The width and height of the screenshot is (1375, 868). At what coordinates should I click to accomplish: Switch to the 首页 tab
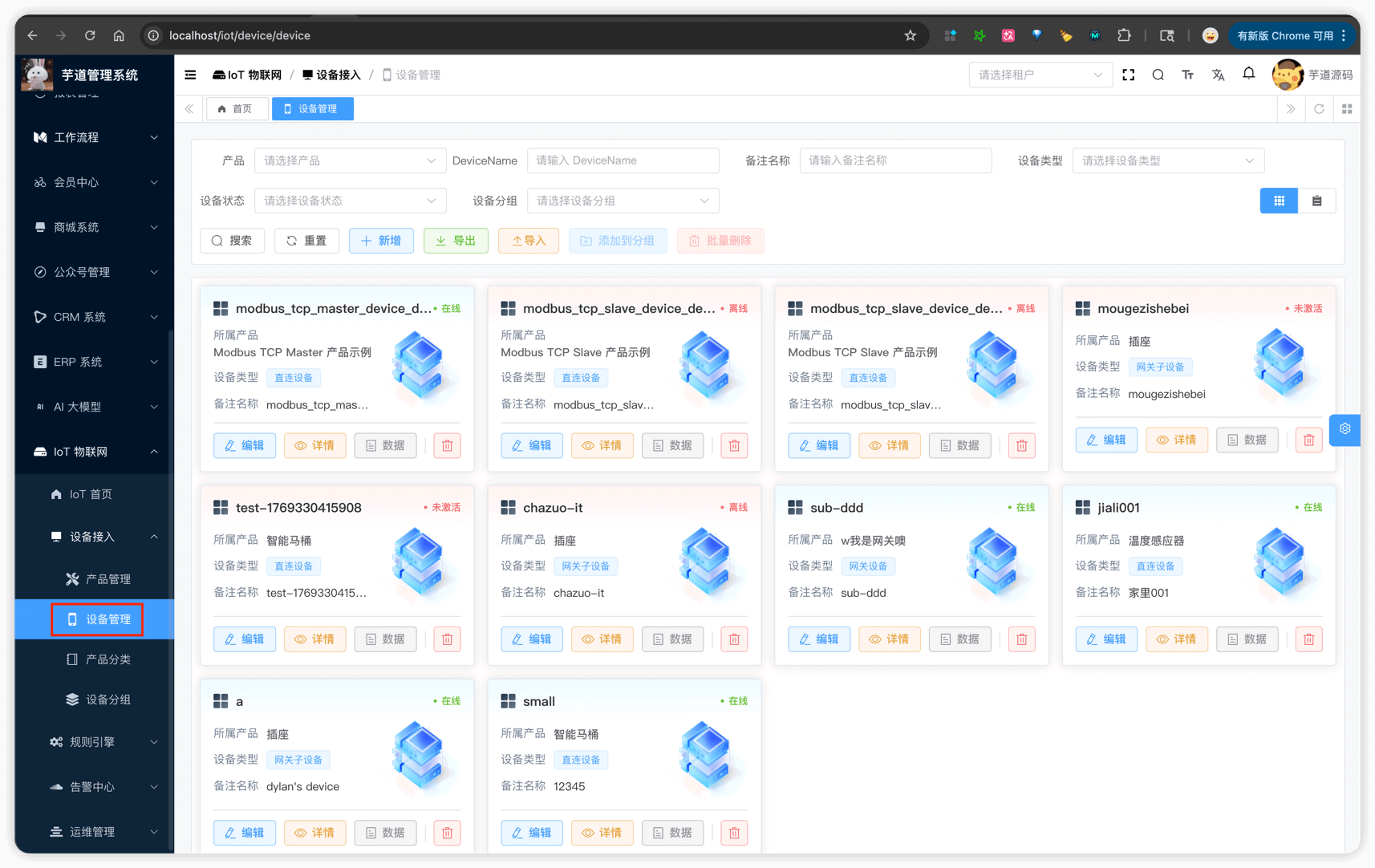(x=236, y=109)
